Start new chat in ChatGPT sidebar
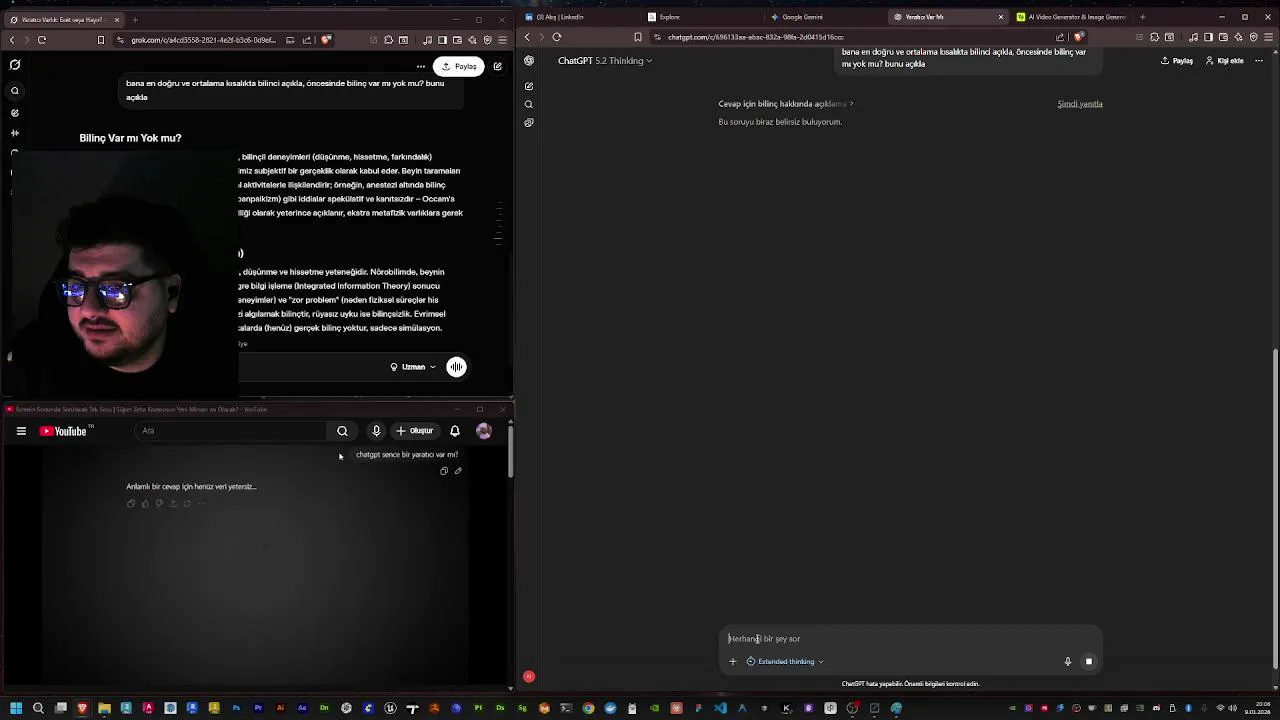Image resolution: width=1280 pixels, height=720 pixels. pos(529,86)
